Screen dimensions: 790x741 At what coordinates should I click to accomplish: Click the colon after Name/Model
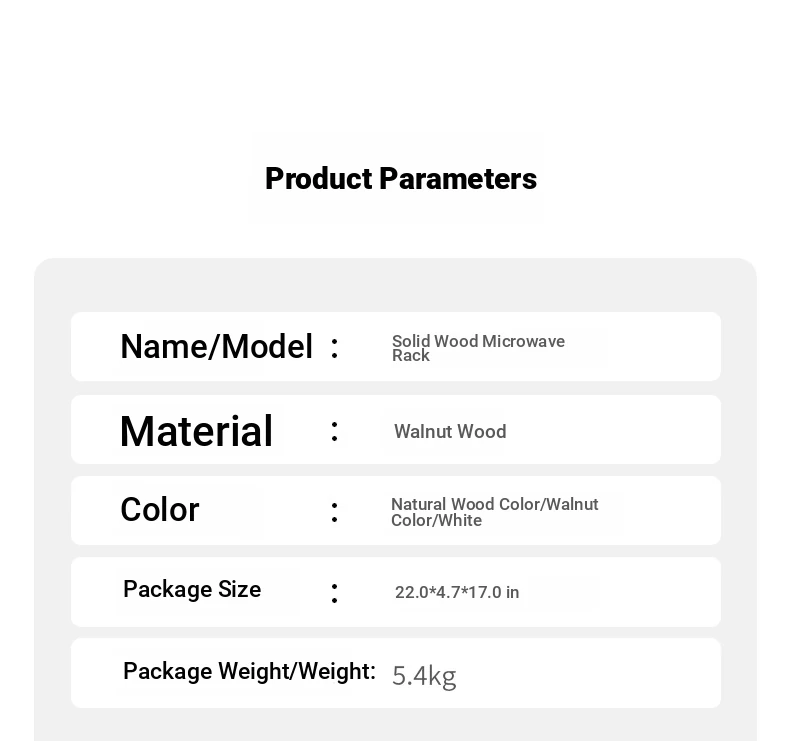tap(335, 348)
